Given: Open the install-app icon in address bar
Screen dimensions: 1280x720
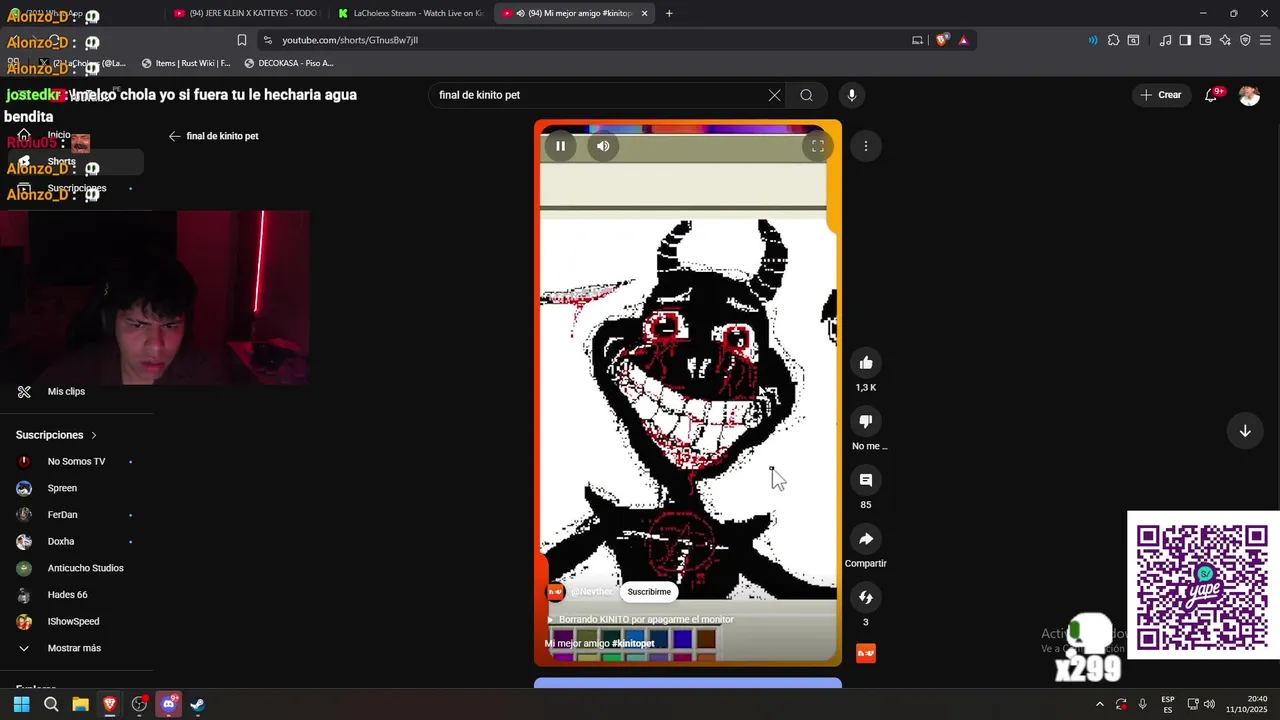Looking at the screenshot, I should [917, 40].
